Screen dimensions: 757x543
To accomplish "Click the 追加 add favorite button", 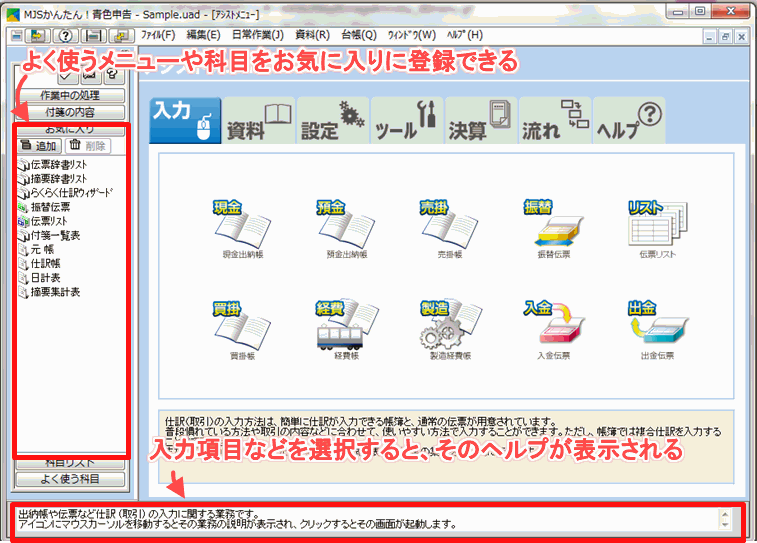I will 40,146.
